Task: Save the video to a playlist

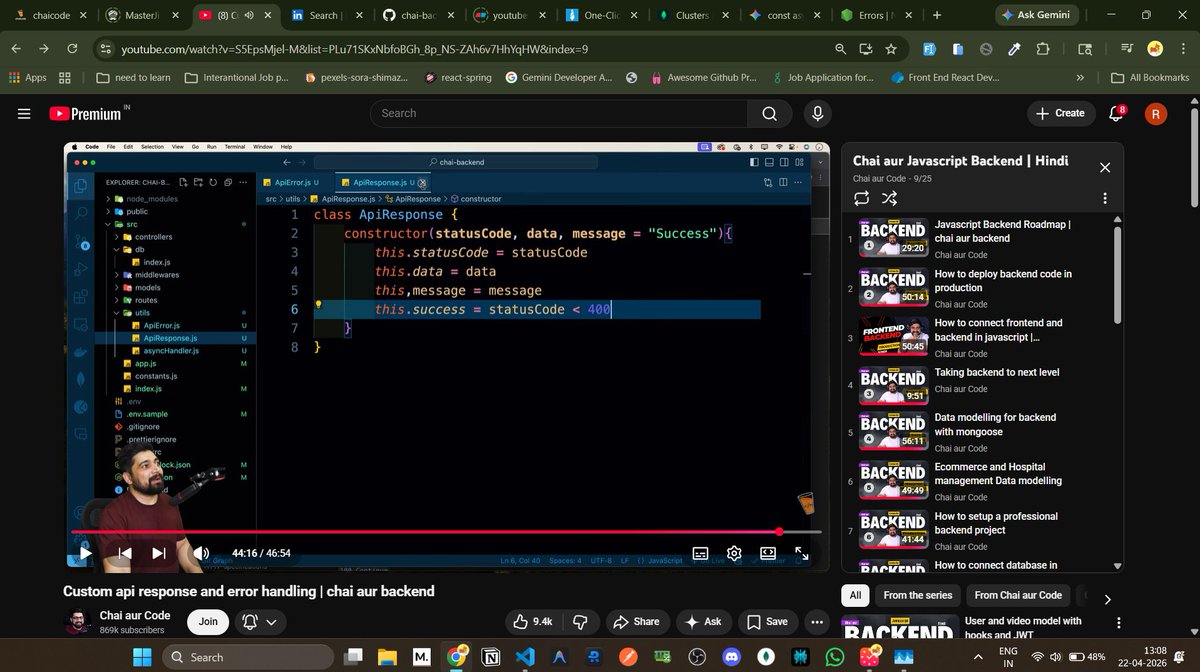Action: pyautogui.click(x=767, y=621)
